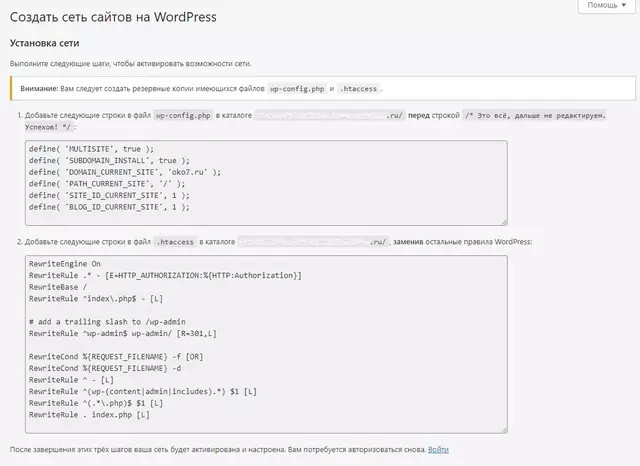Click the RewriteRule ^index\.php$ line

pos(96,299)
